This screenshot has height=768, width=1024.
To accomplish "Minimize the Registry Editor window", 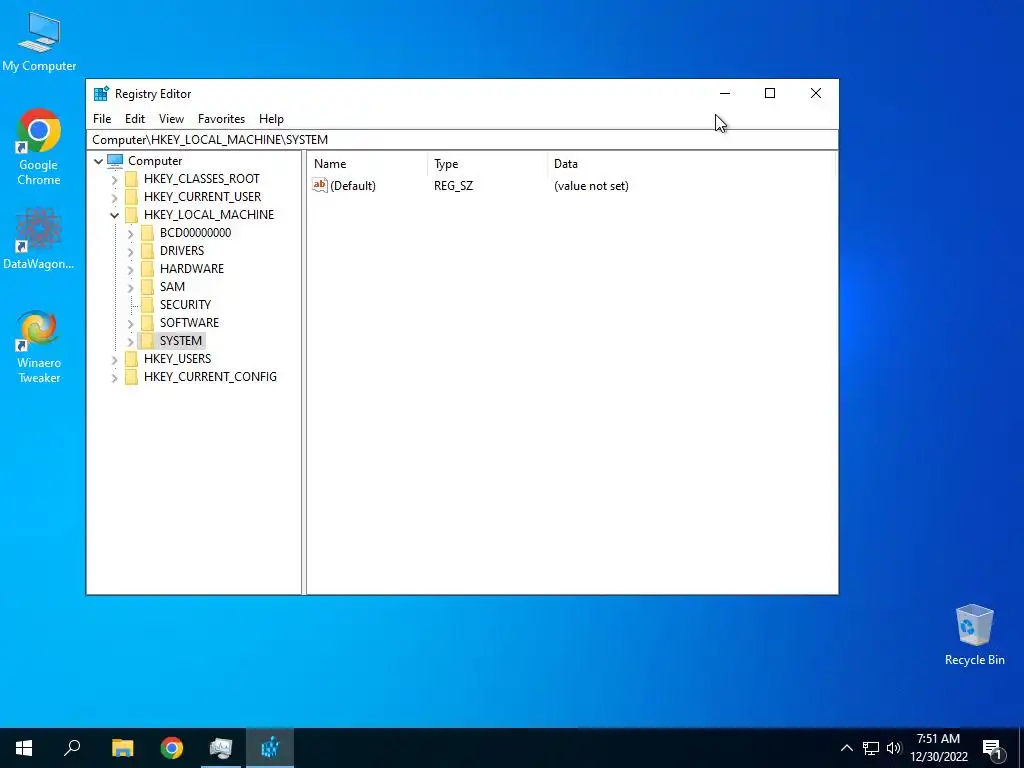I will pos(725,93).
